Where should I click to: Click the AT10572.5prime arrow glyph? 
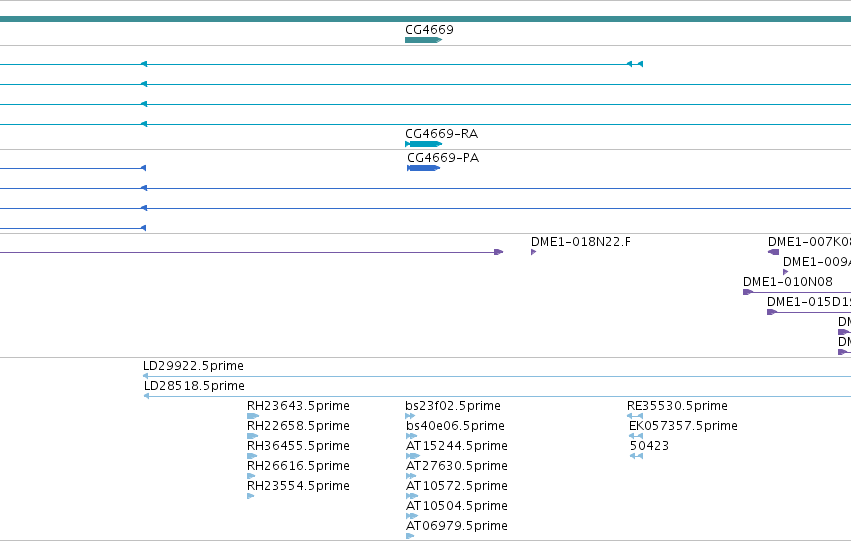point(412,496)
